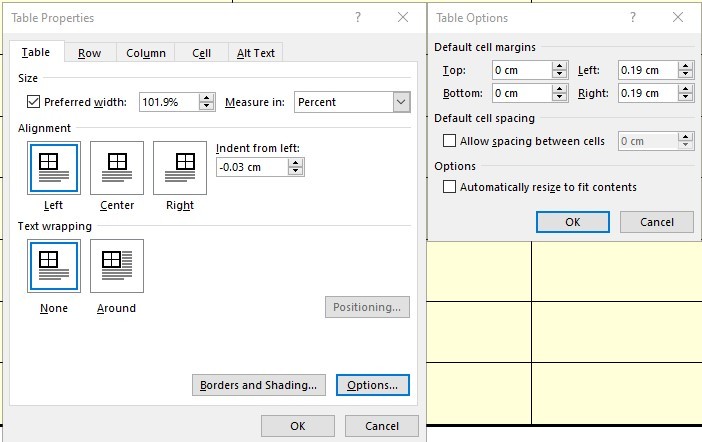Close the Table Properties dialog
Screen dimensions: 702x442
pos(403,17)
